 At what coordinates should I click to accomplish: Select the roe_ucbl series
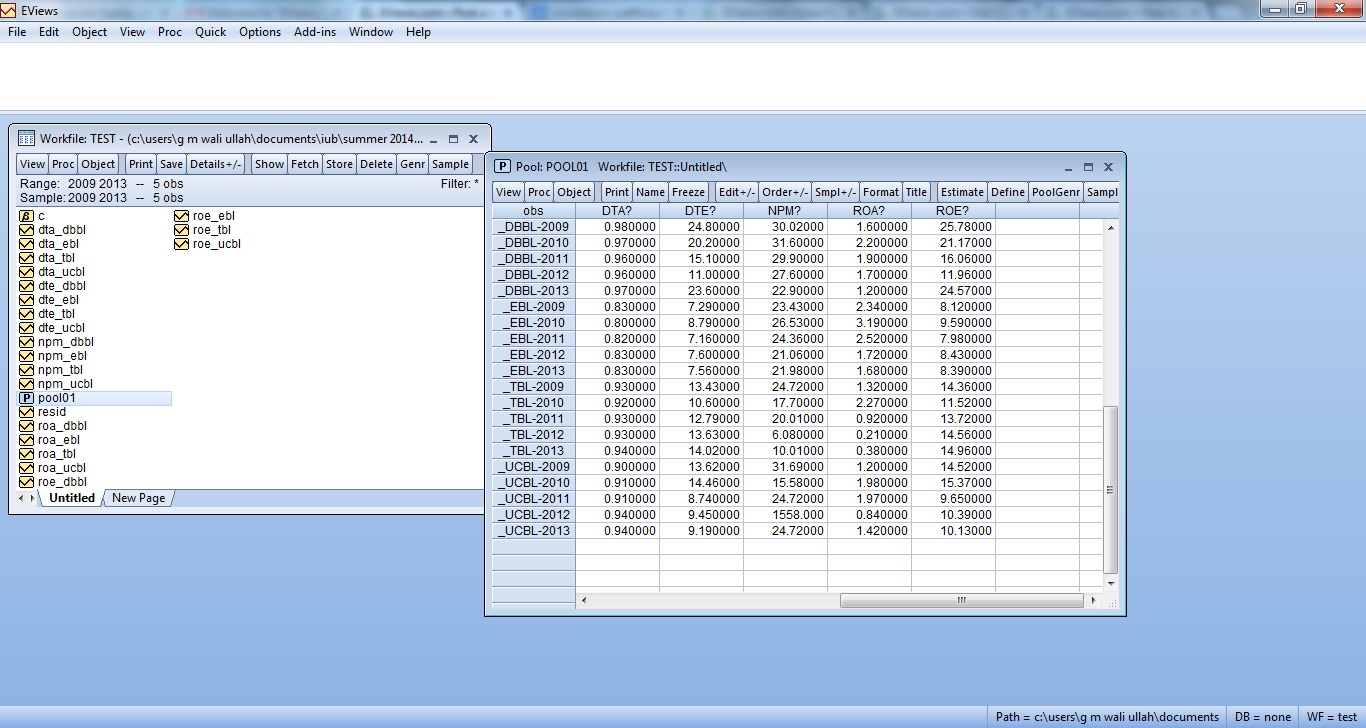(x=216, y=244)
